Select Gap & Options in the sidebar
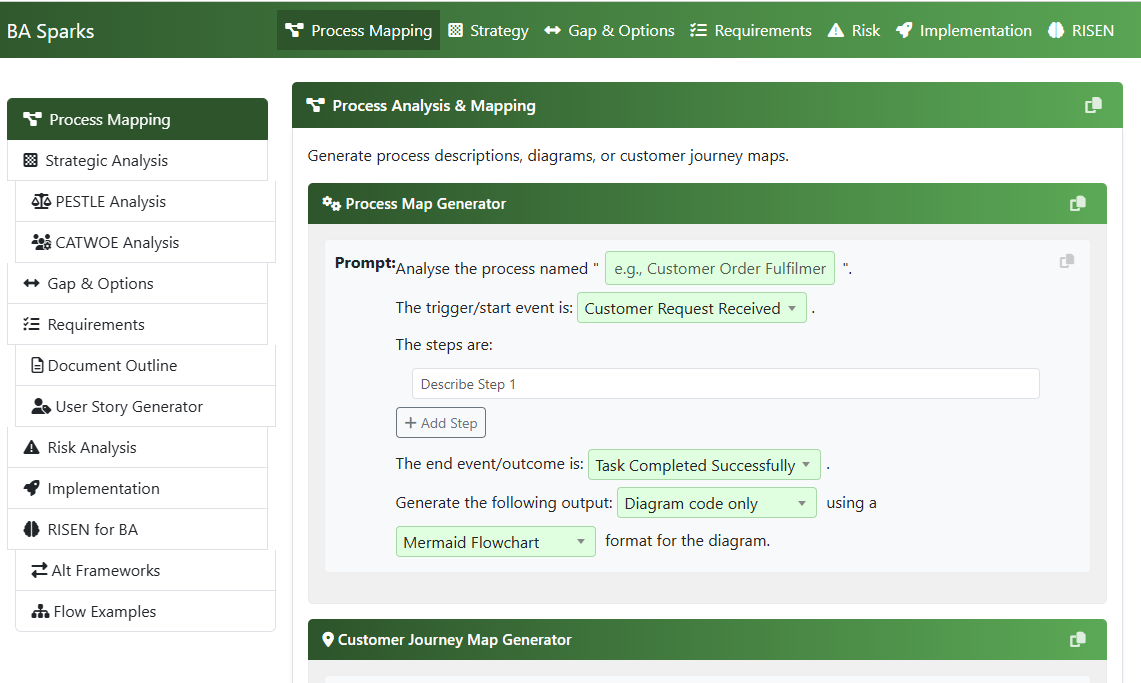The image size is (1141, 683). click(138, 284)
